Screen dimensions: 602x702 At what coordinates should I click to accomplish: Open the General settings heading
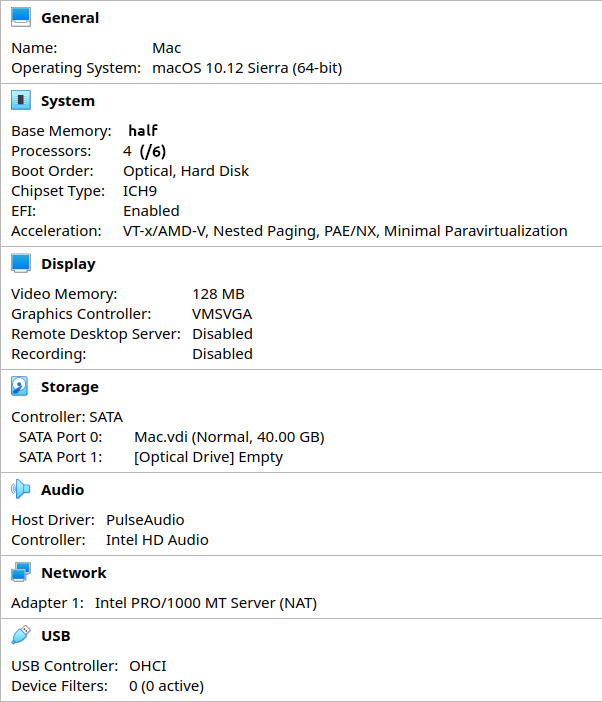(x=70, y=18)
